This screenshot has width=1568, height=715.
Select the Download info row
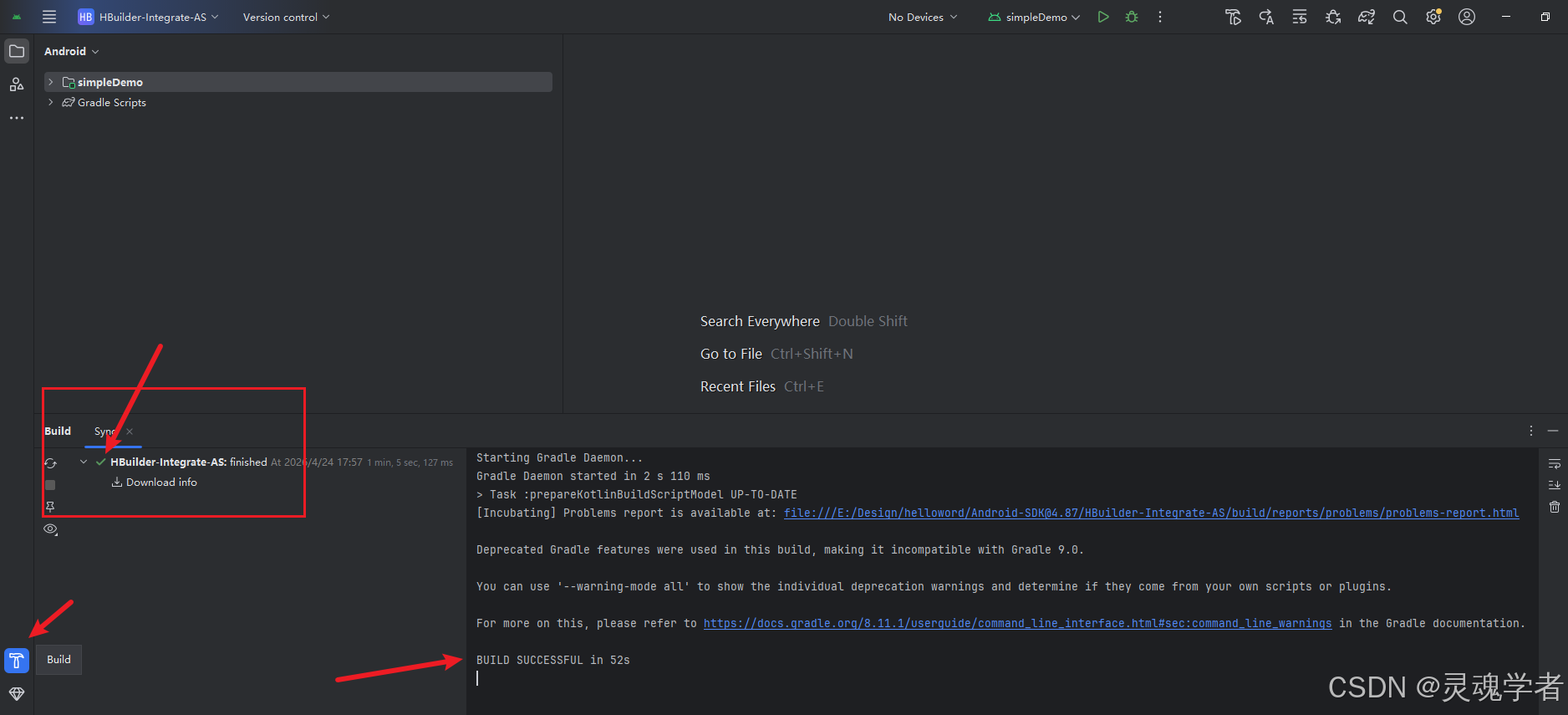155,482
